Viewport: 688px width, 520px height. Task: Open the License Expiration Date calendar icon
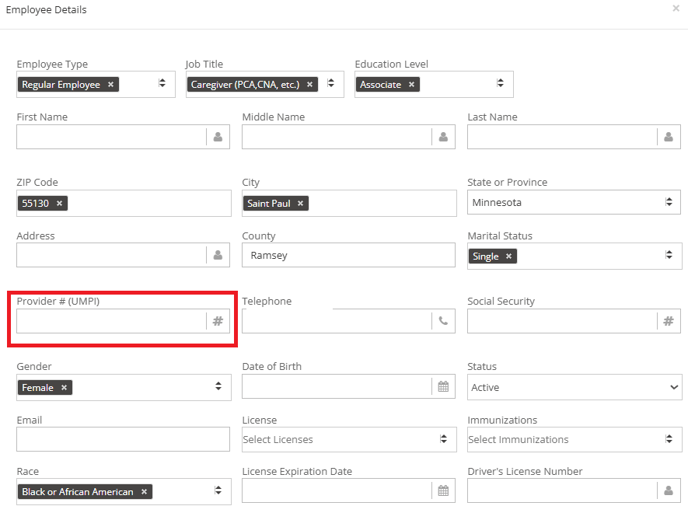click(x=443, y=490)
